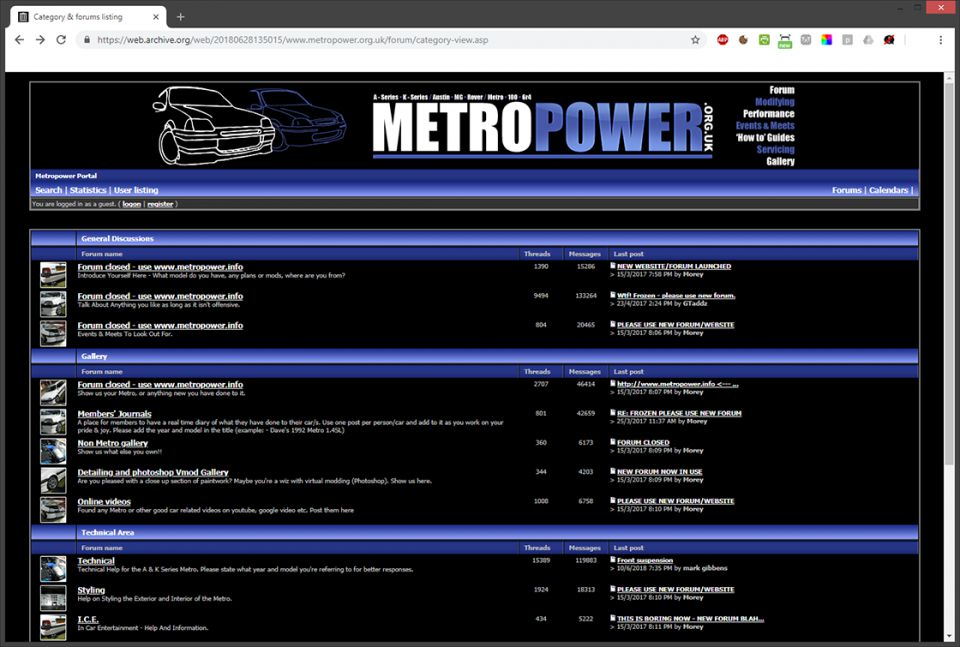
Task: Click post icon beside NEW FORUM NOW IN USE
Action: [x=613, y=471]
